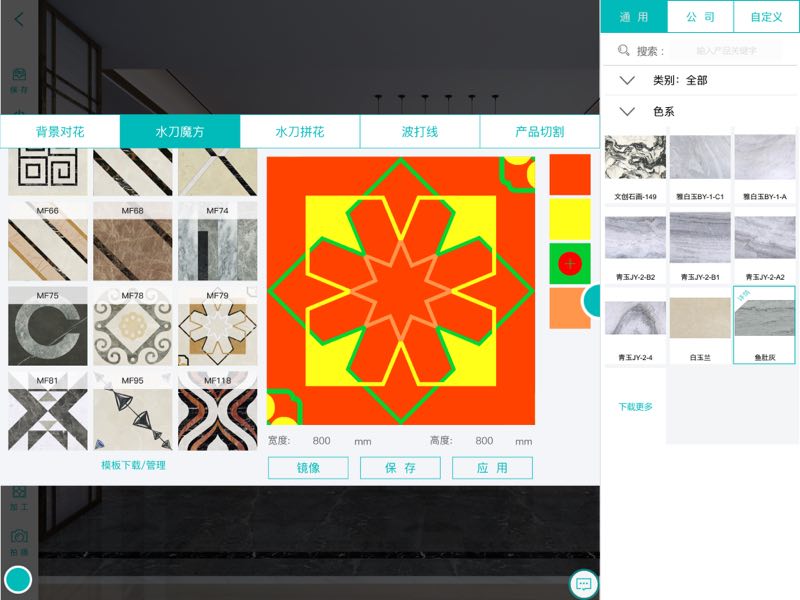Open 模板下载/管理 template link
800x600 pixels.
point(133,465)
